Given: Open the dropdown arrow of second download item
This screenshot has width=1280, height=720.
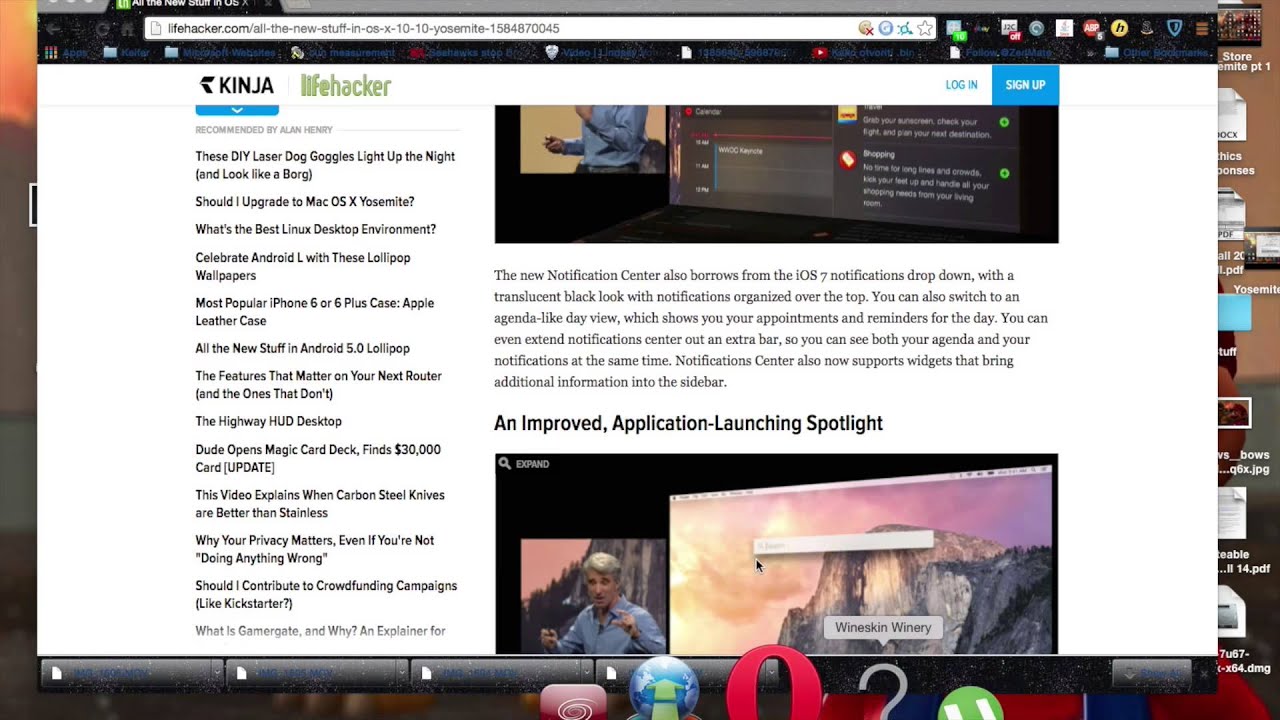Looking at the screenshot, I should click(x=400, y=674).
